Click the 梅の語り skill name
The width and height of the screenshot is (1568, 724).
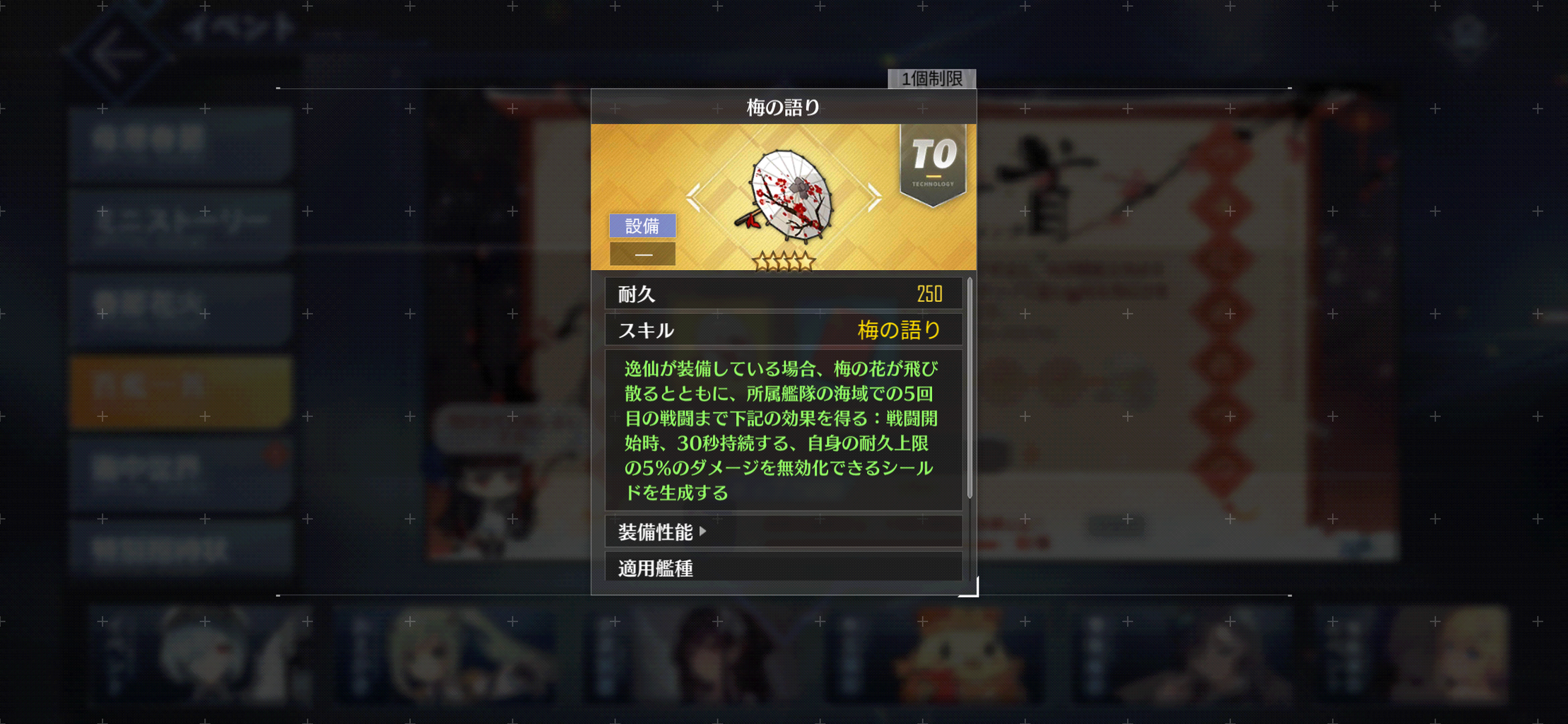[x=899, y=330]
